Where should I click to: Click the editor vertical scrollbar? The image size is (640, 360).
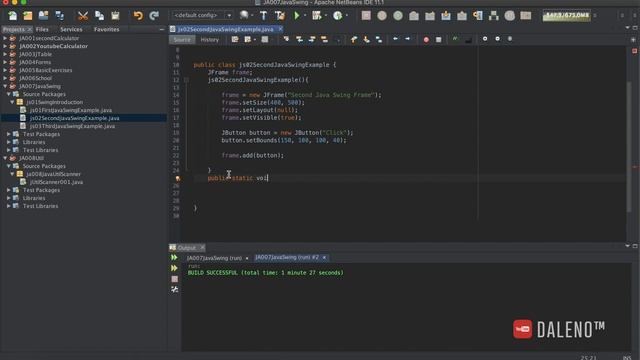[x=629, y=147]
